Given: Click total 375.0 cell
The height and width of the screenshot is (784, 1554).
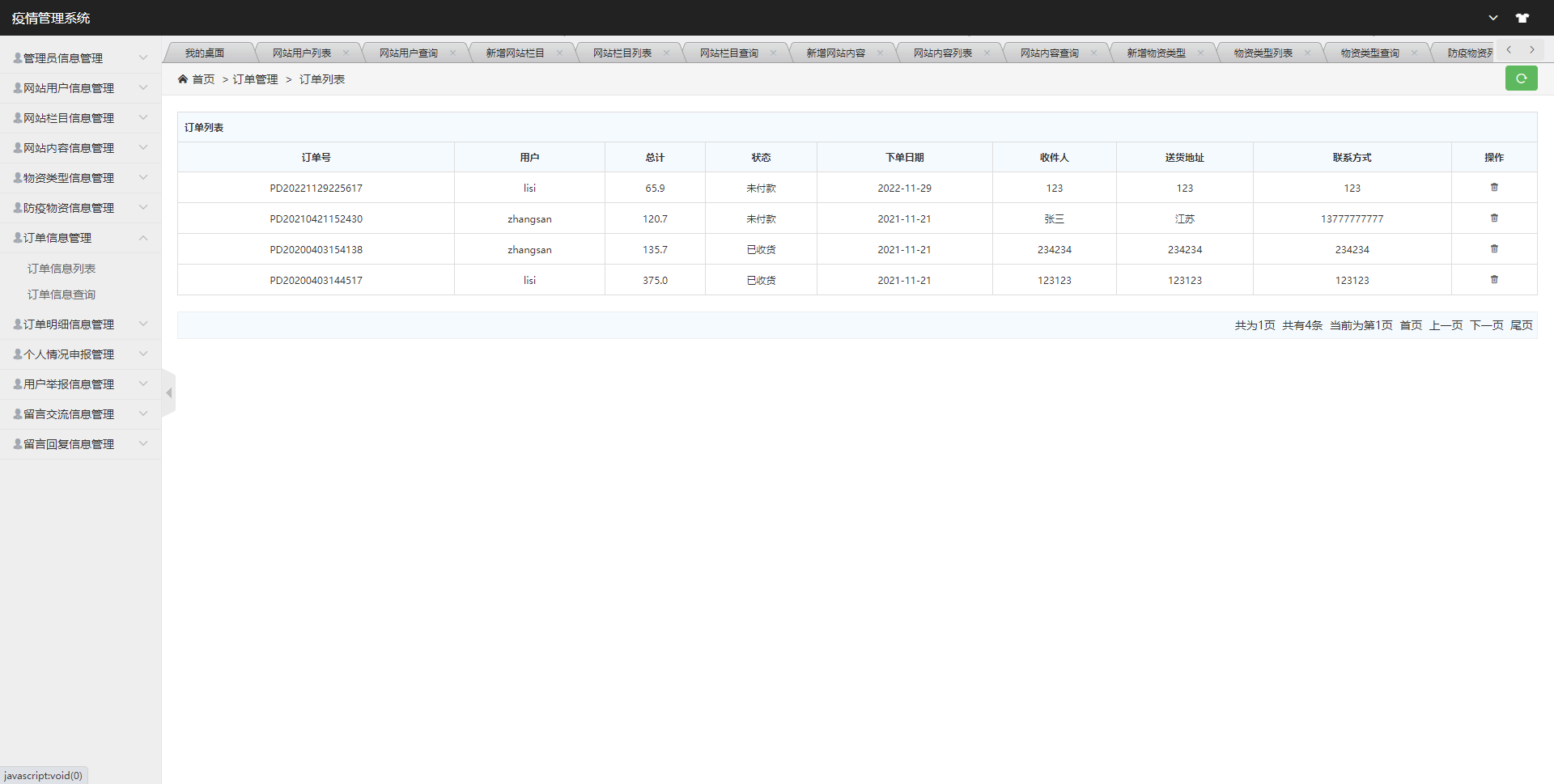Looking at the screenshot, I should tap(656, 280).
